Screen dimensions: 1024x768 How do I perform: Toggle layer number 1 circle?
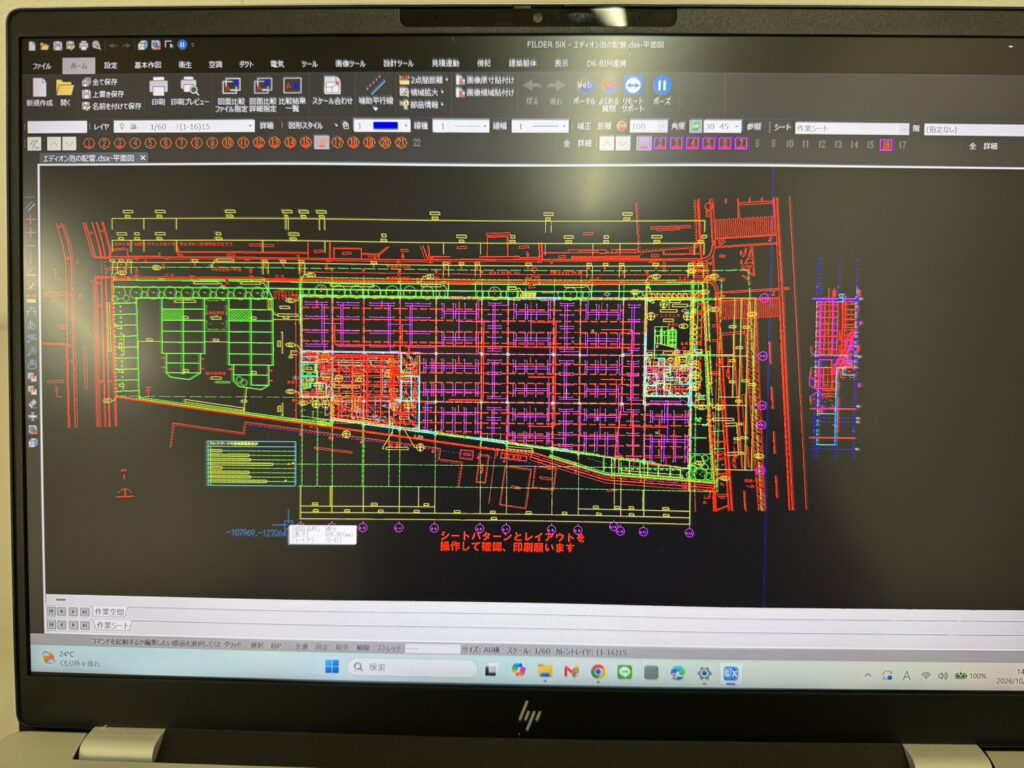click(88, 143)
